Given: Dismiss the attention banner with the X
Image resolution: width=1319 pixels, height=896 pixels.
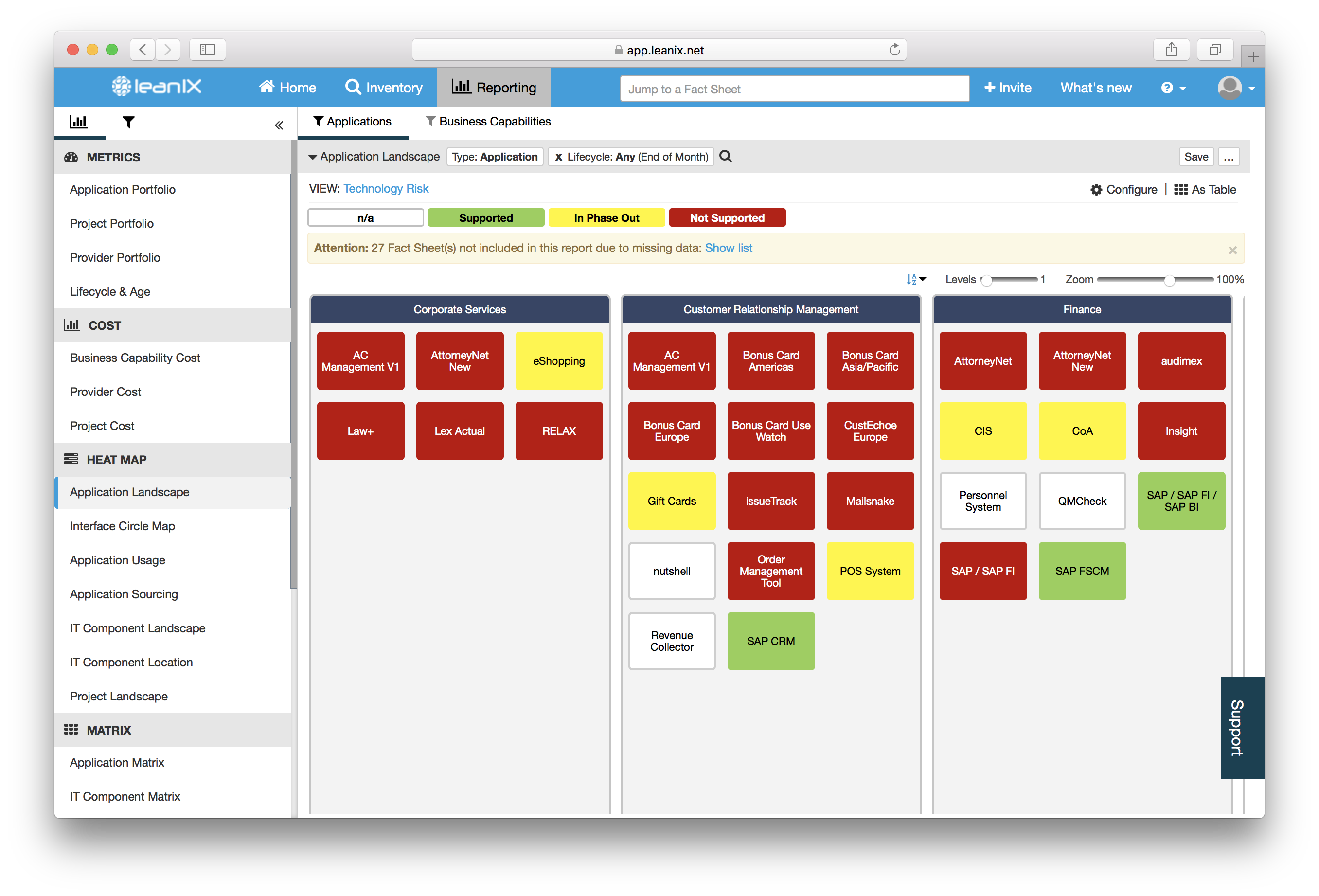Looking at the screenshot, I should click(x=1232, y=250).
